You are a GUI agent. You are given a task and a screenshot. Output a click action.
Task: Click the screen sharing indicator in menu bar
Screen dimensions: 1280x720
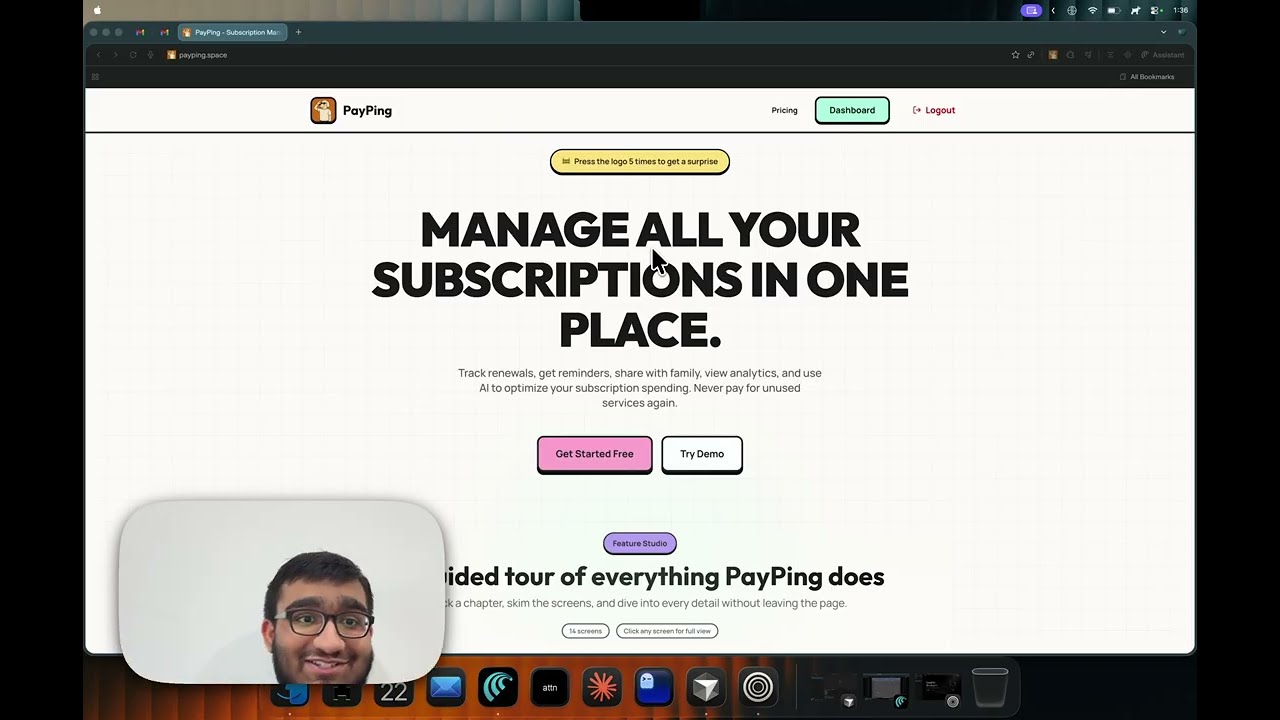1031,10
